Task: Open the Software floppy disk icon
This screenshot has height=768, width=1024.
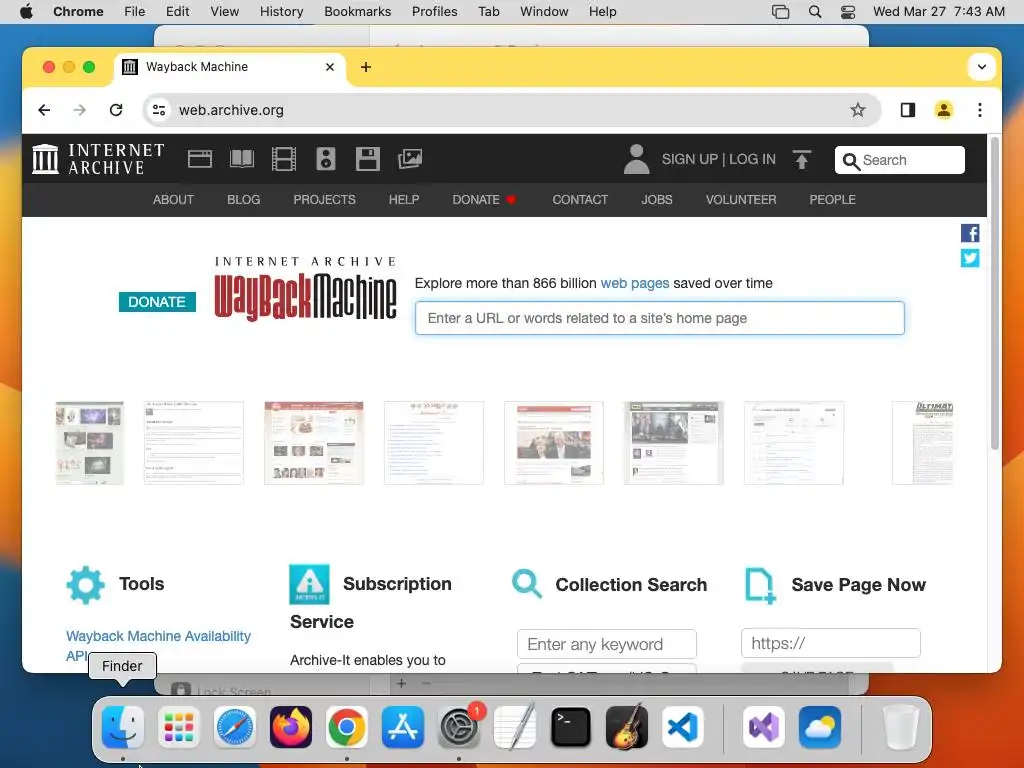Action: tap(368, 159)
